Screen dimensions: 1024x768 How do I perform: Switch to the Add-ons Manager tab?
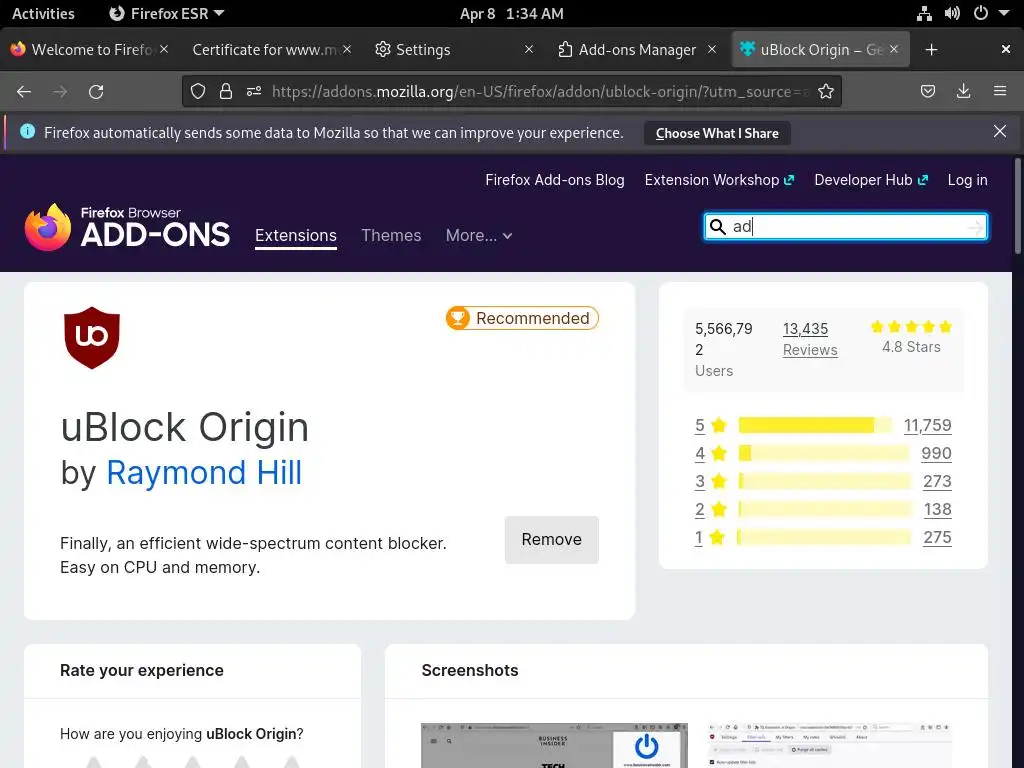click(x=637, y=50)
